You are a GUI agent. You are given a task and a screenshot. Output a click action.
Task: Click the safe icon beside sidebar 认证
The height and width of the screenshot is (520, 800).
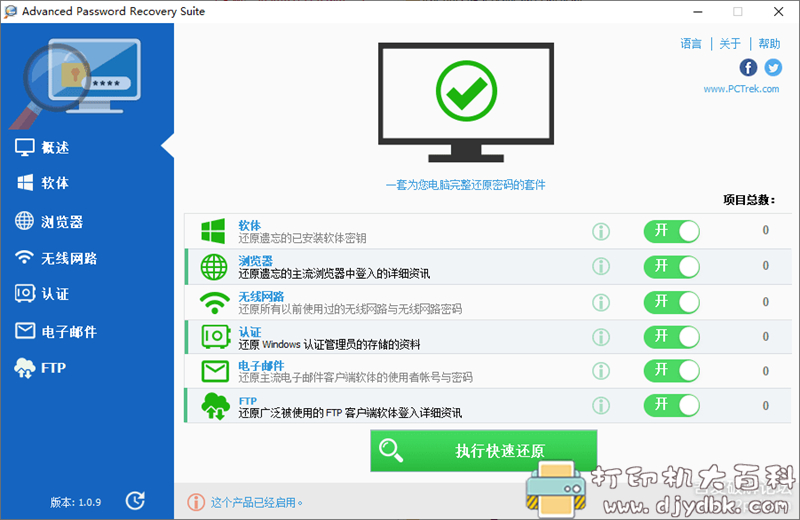(24, 293)
